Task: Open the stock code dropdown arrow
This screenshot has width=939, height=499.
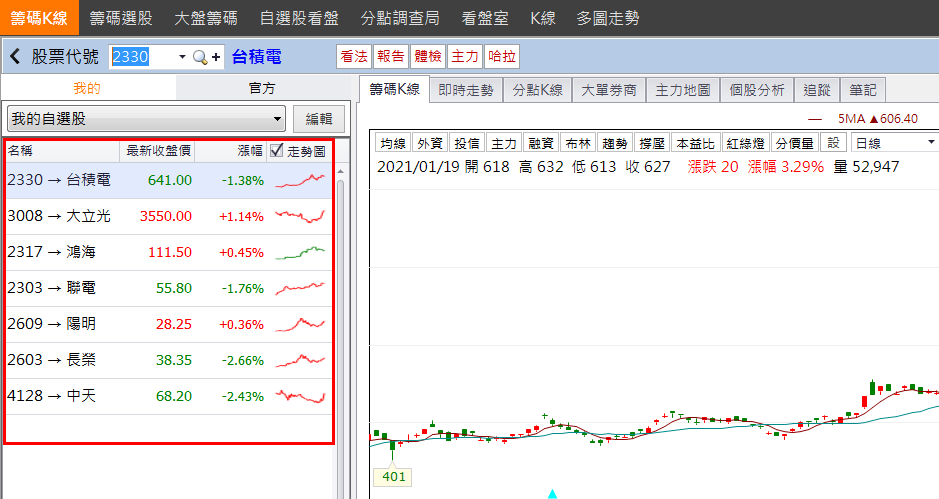Action: (182, 57)
